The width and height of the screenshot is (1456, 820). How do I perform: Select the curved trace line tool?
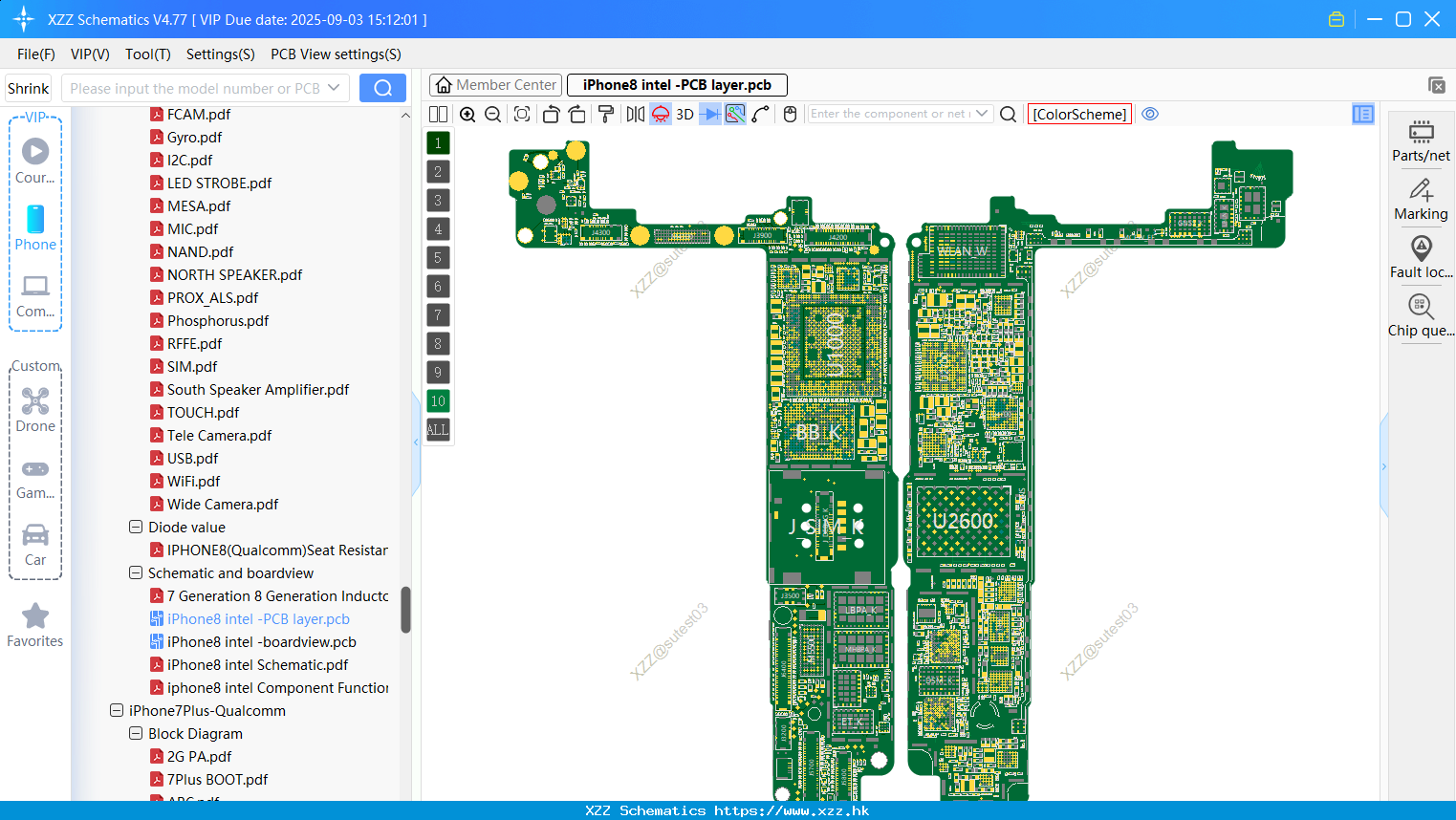pos(761,114)
